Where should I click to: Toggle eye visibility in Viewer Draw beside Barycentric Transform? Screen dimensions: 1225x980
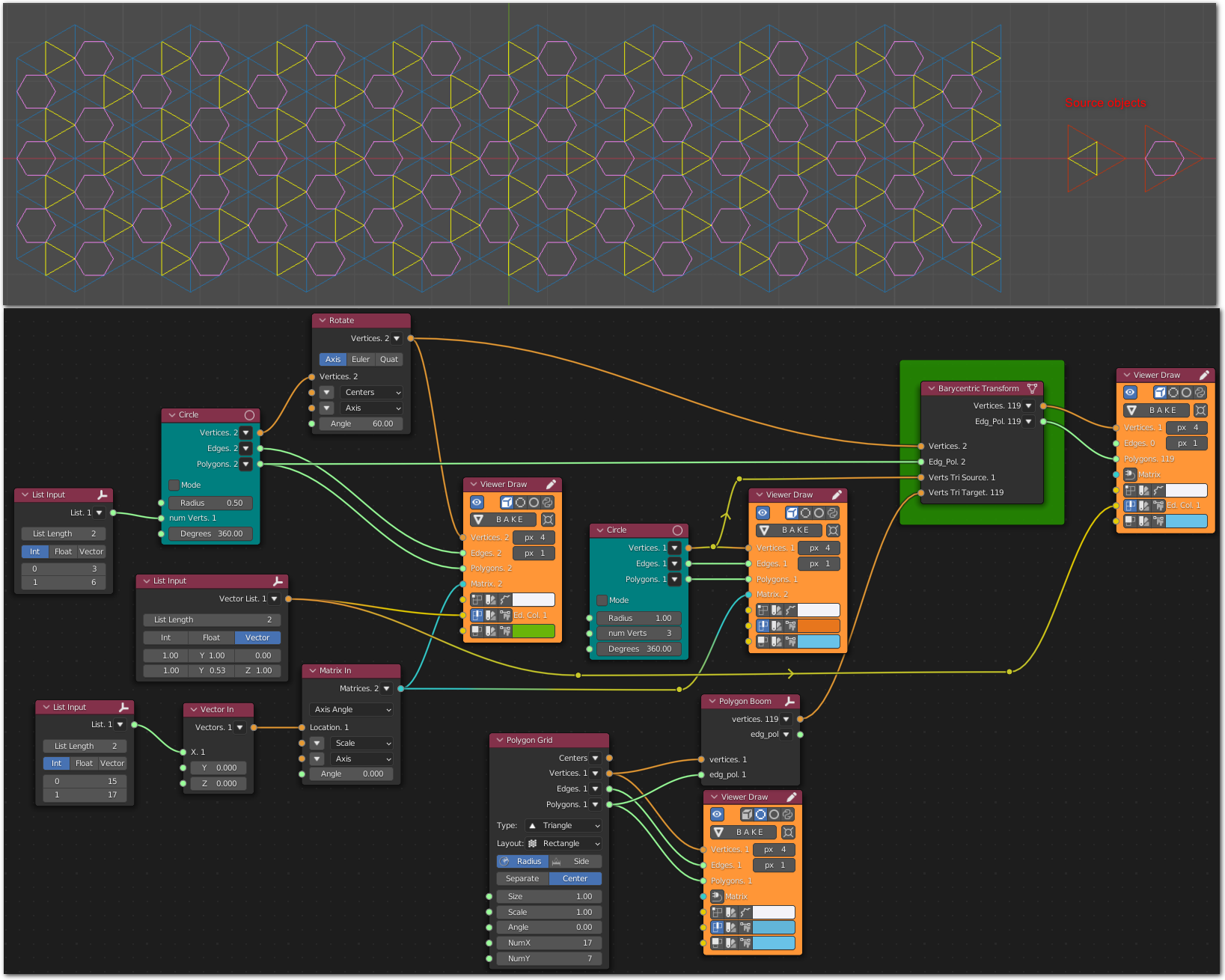click(x=1130, y=392)
